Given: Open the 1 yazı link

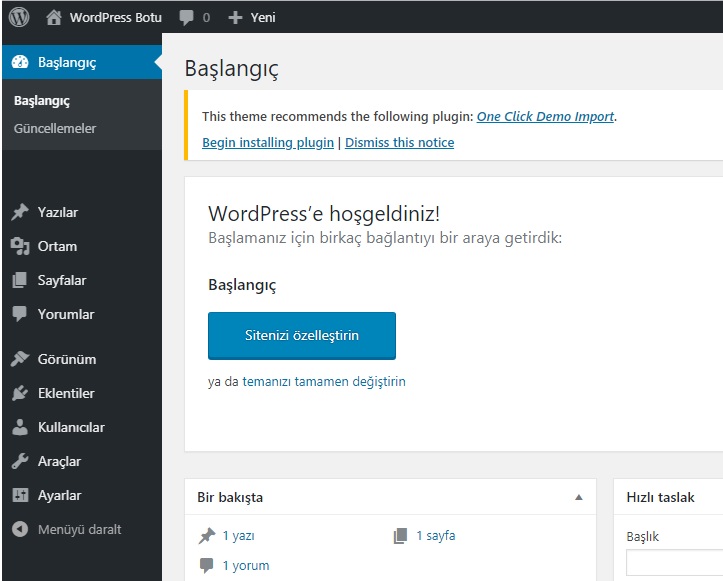Looking at the screenshot, I should tap(238, 536).
